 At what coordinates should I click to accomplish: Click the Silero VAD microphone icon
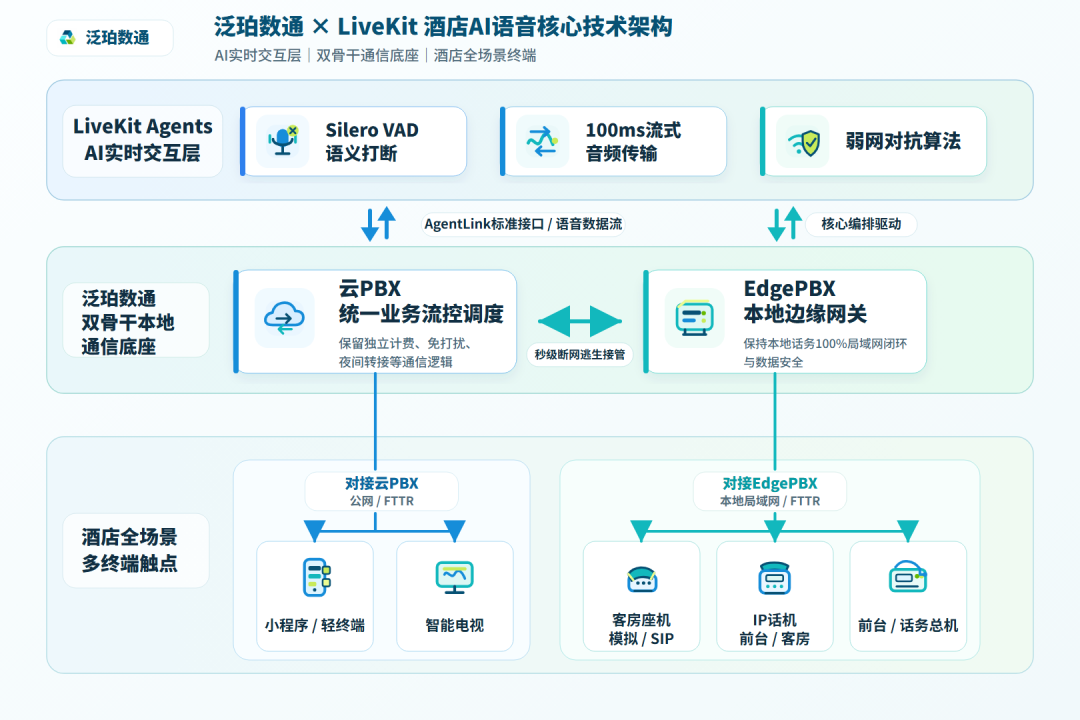click(x=282, y=141)
